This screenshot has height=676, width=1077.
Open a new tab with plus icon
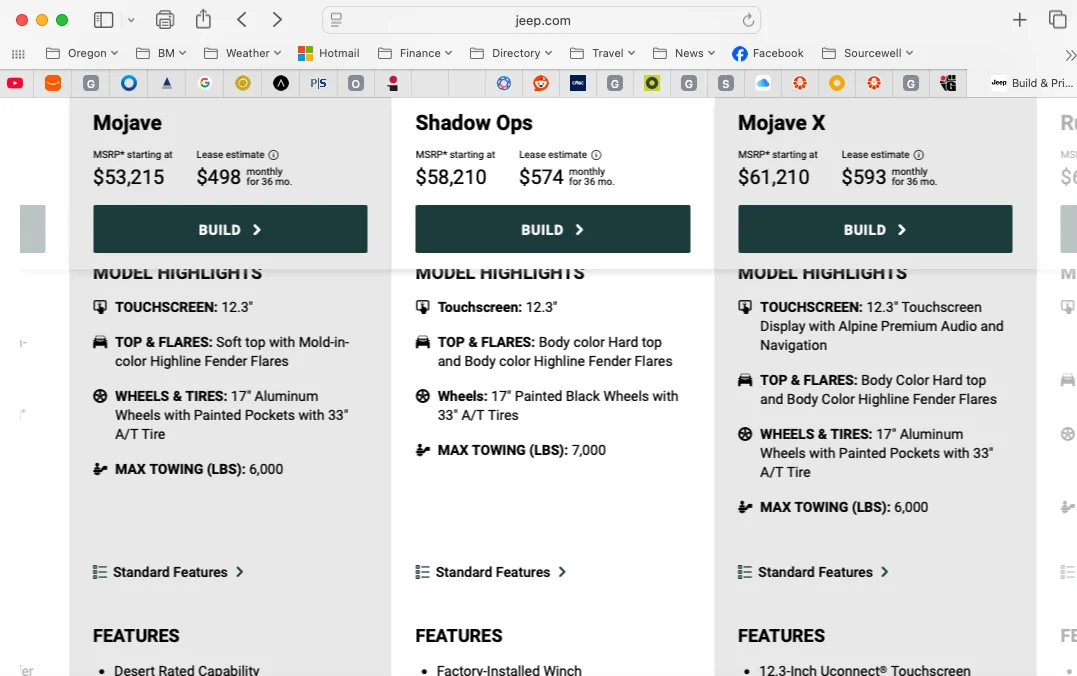tap(1019, 20)
